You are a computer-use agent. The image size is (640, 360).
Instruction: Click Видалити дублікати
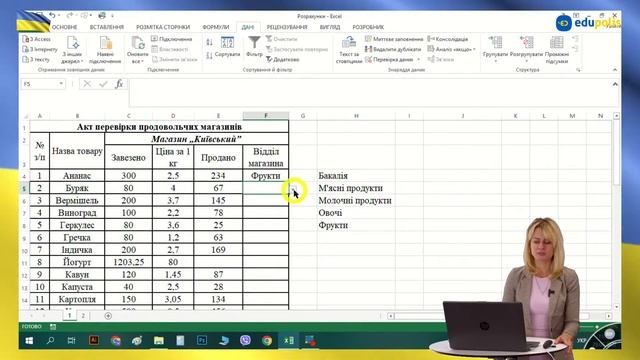point(393,49)
